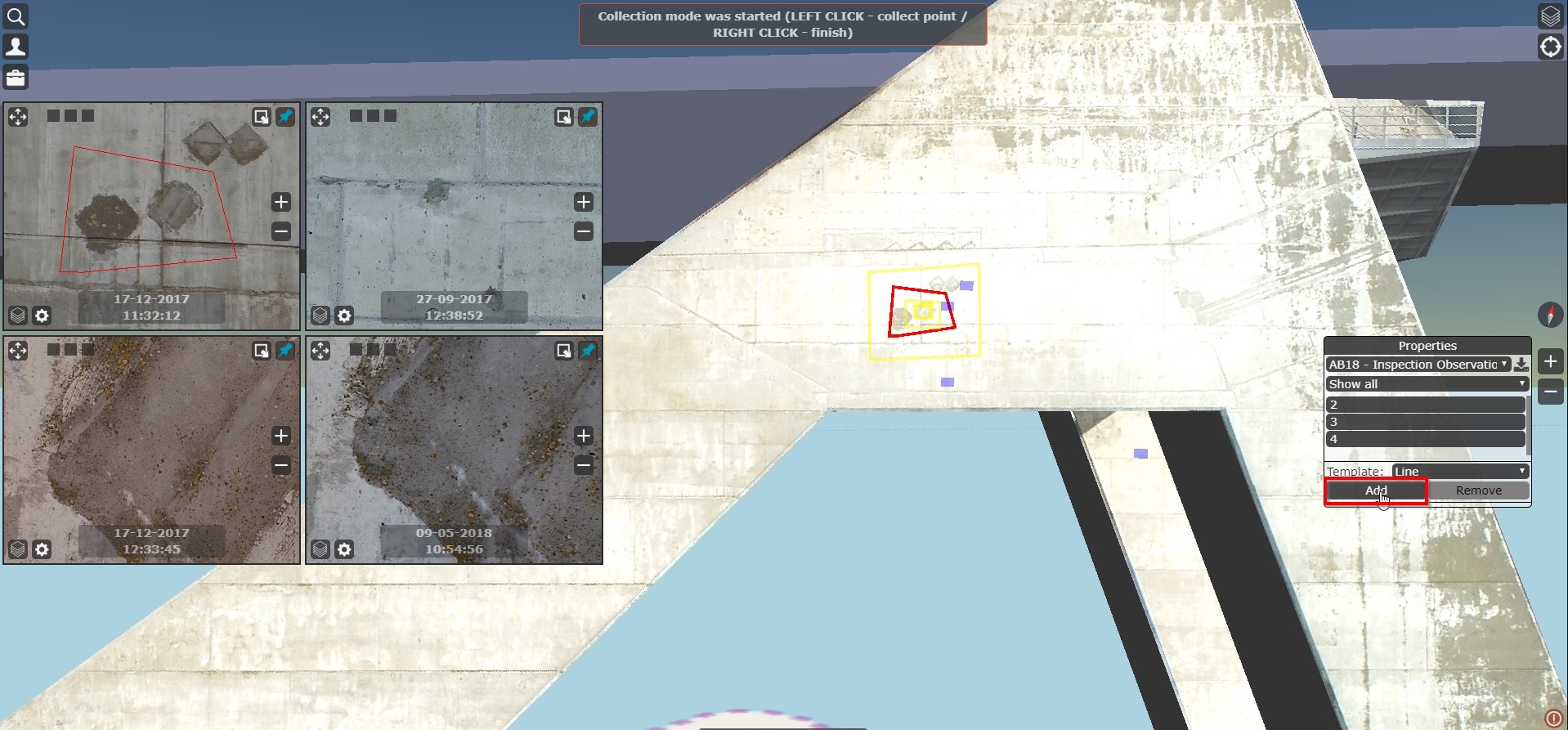Open settings gear on 27-09-2017 image
Screen dimensions: 1568x730
[x=345, y=316]
